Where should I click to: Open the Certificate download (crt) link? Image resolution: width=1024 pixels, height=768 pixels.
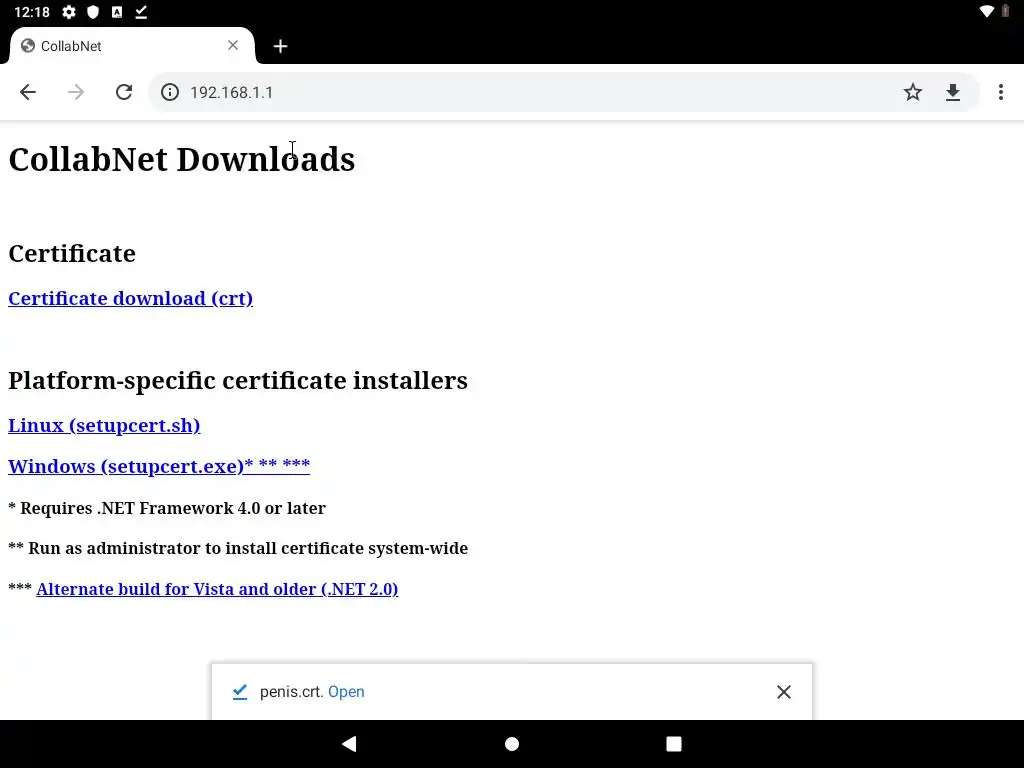[131, 298]
